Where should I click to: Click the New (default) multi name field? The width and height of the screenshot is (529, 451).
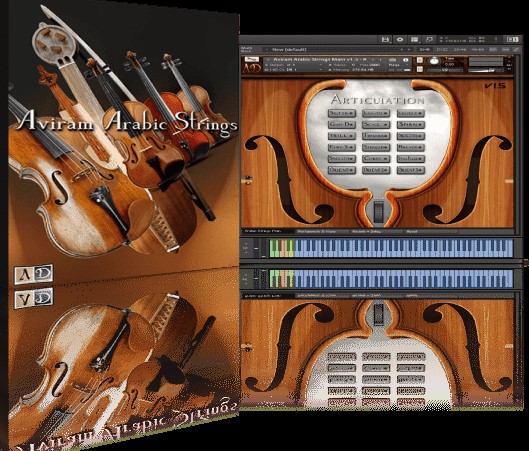click(x=332, y=50)
